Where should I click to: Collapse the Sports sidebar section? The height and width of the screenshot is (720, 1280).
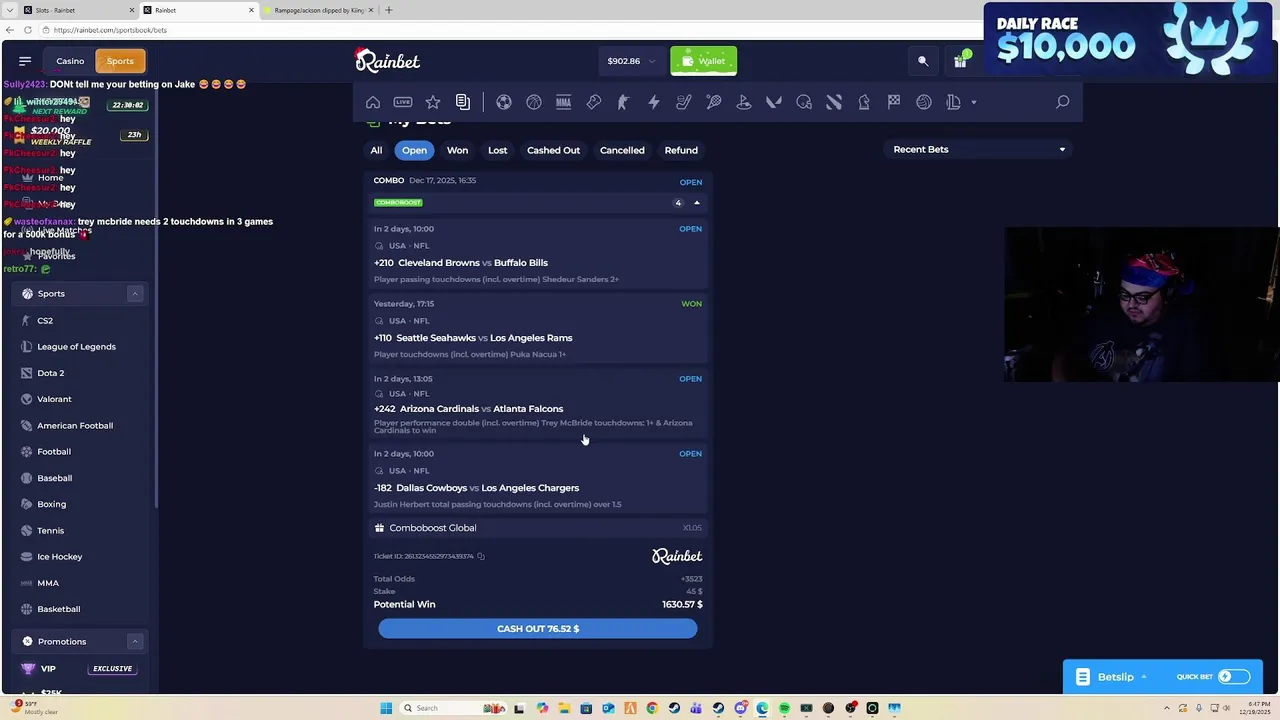(x=134, y=294)
